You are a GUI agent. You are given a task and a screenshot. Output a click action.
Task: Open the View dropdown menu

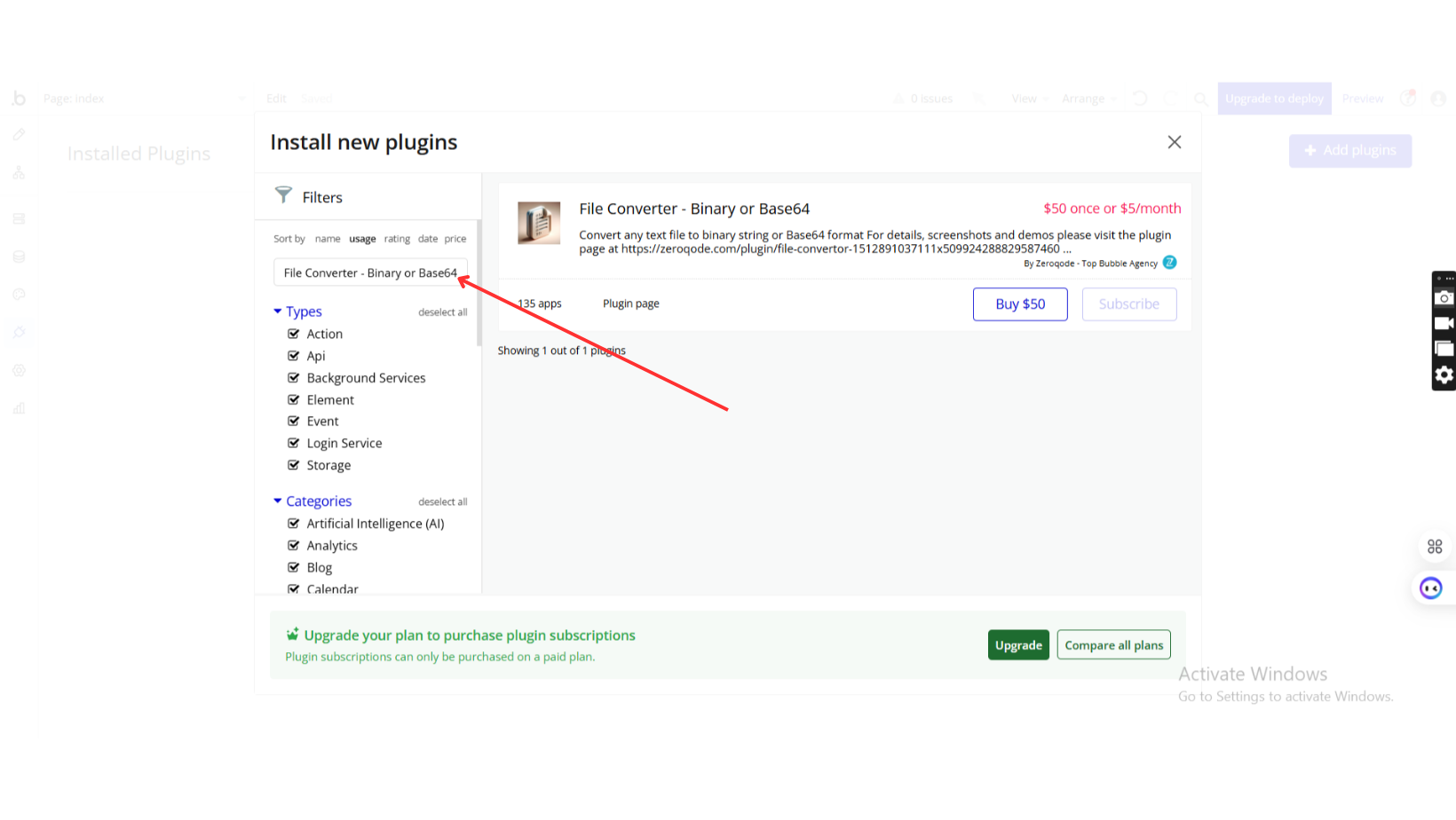point(1030,99)
